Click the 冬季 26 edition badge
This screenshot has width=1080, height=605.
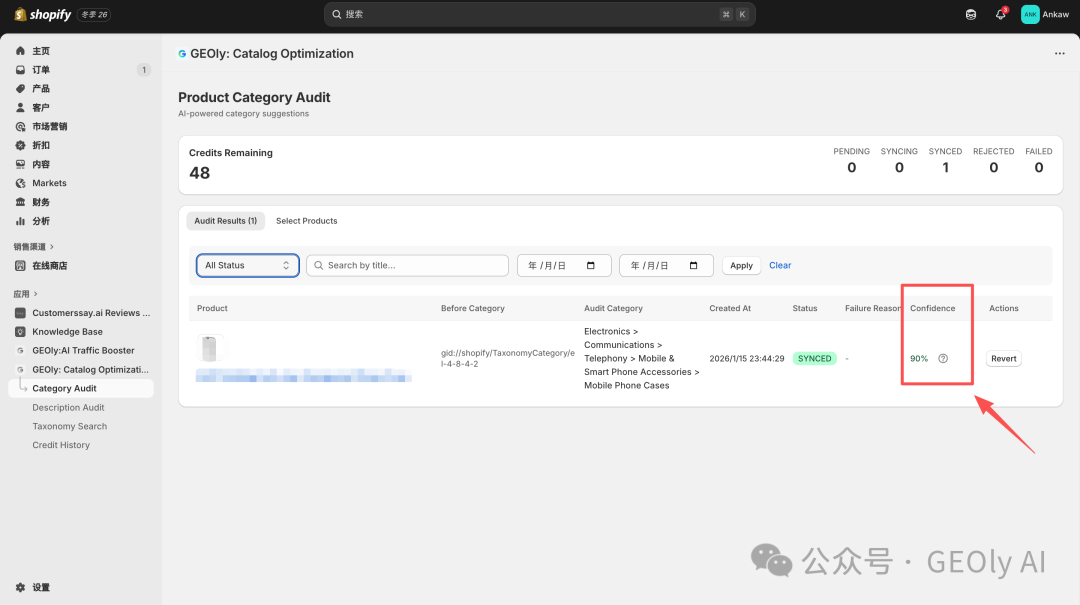click(x=94, y=14)
